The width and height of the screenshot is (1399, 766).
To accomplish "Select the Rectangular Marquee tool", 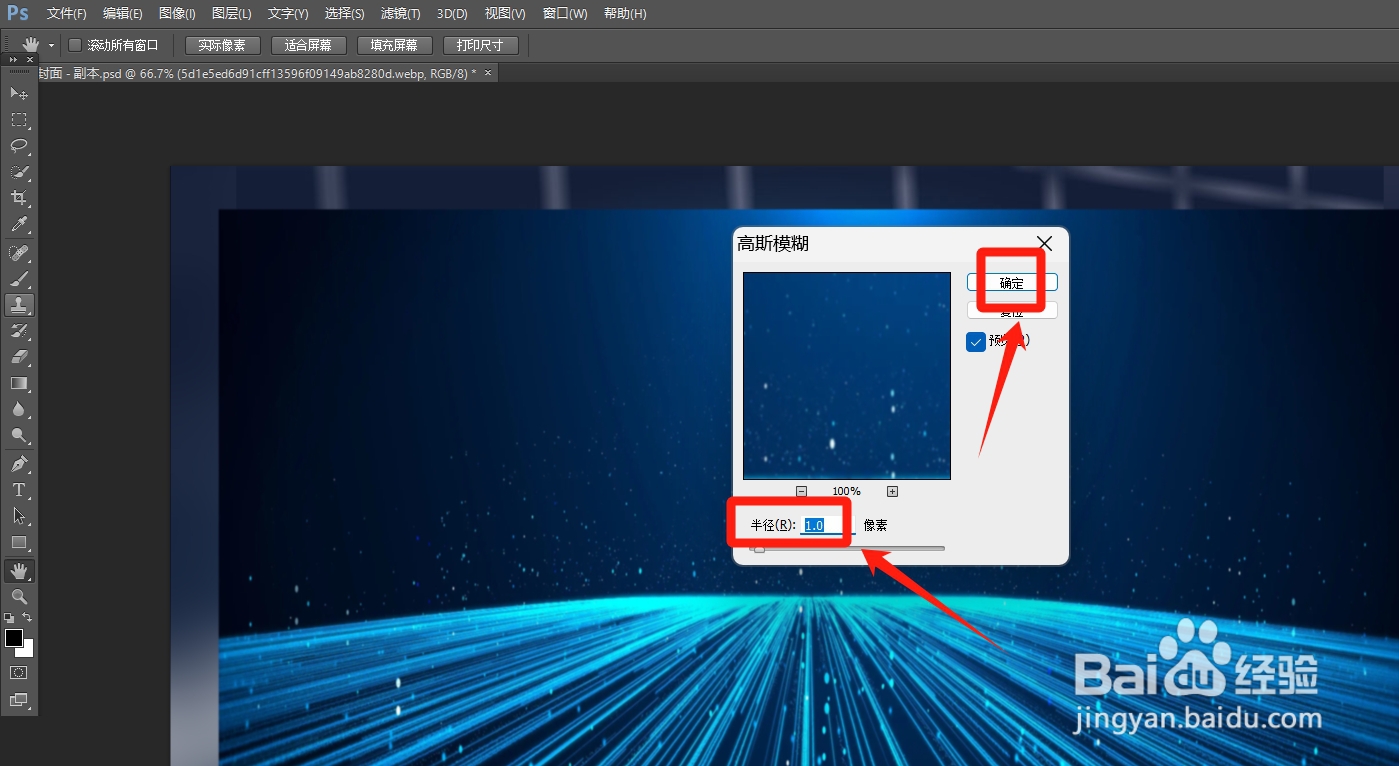I will 19,120.
